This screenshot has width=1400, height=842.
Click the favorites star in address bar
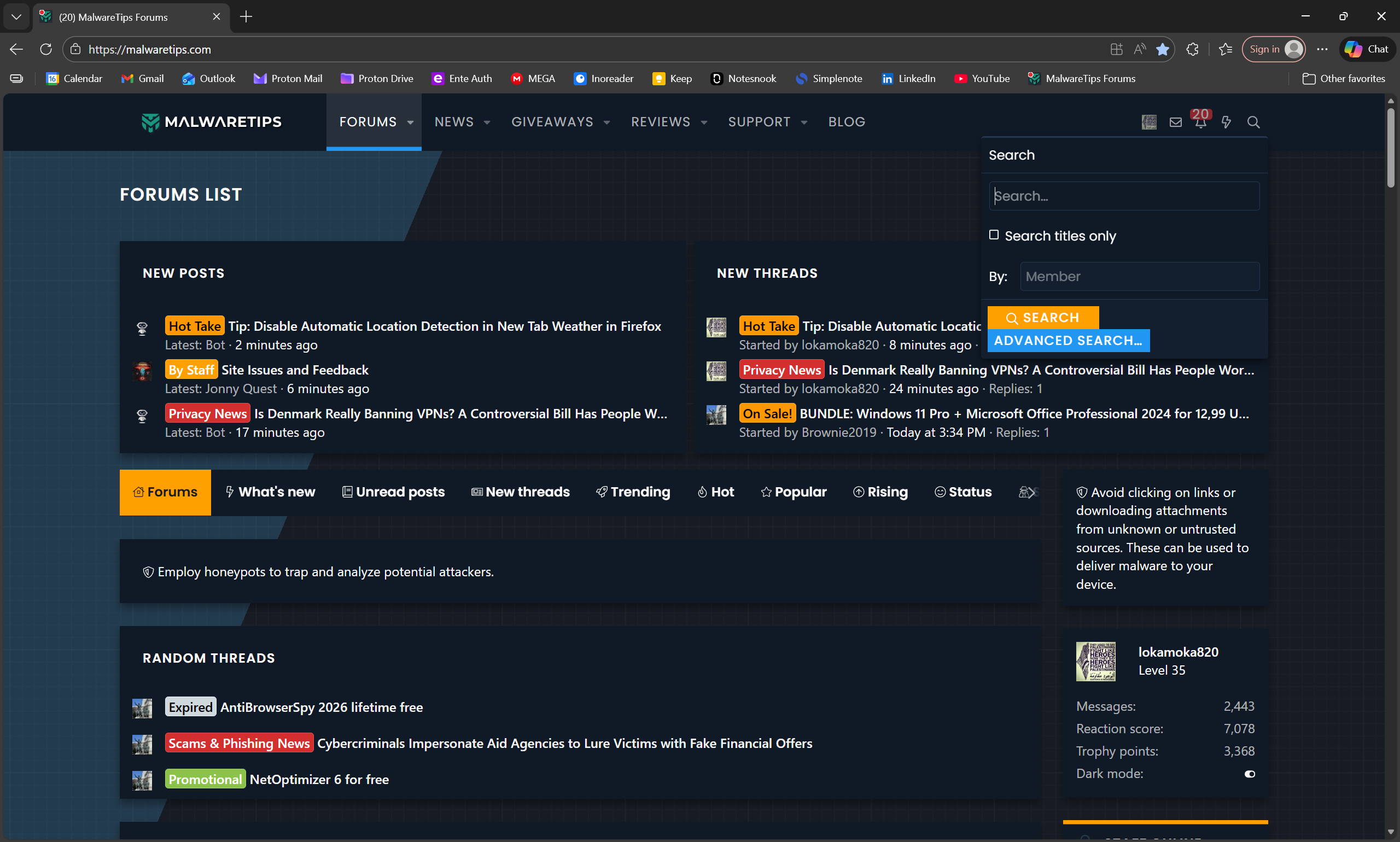click(1162, 49)
